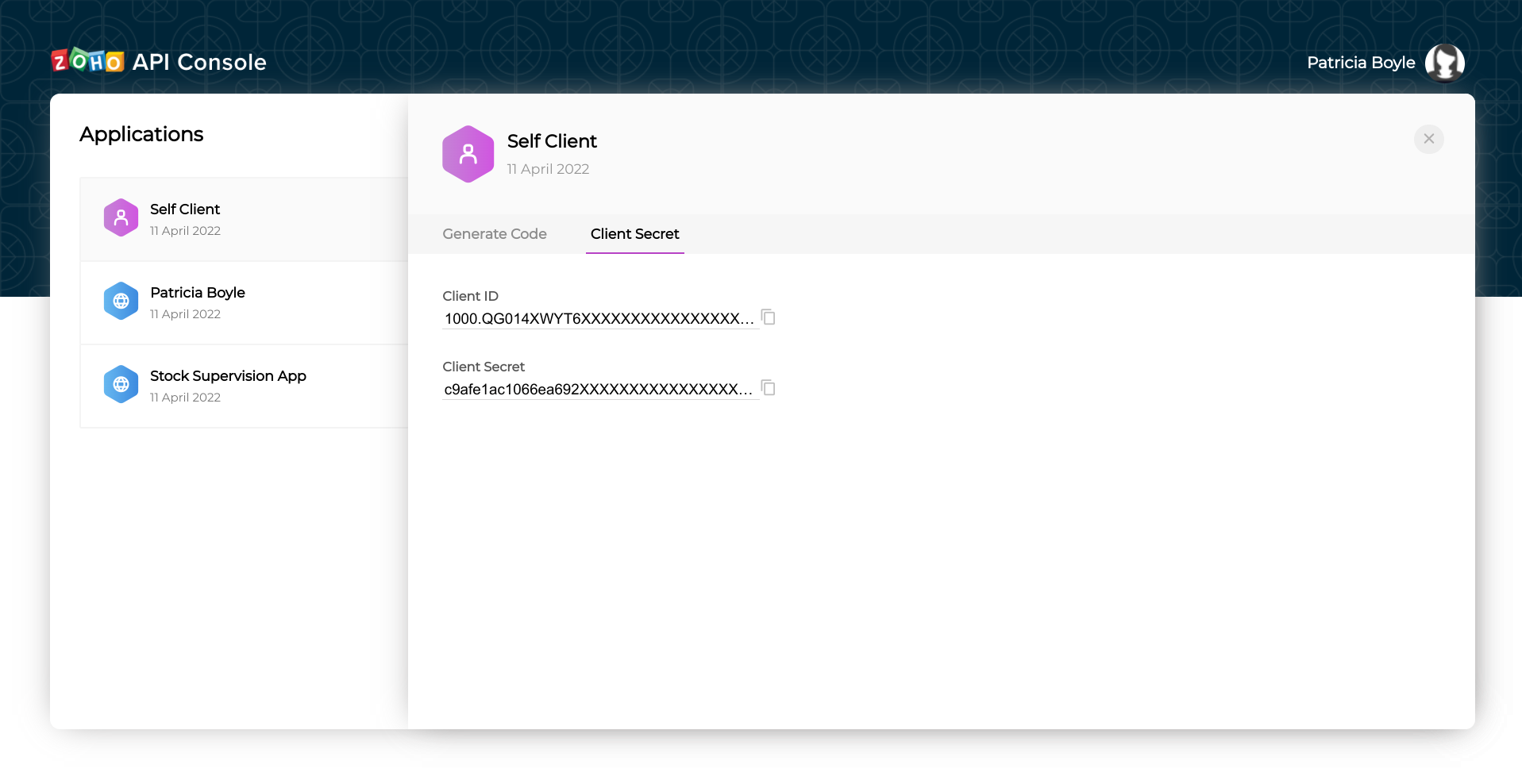Viewport: 1522px width, 784px height.
Task: Click the Client Secret value field
Action: [x=600, y=390]
